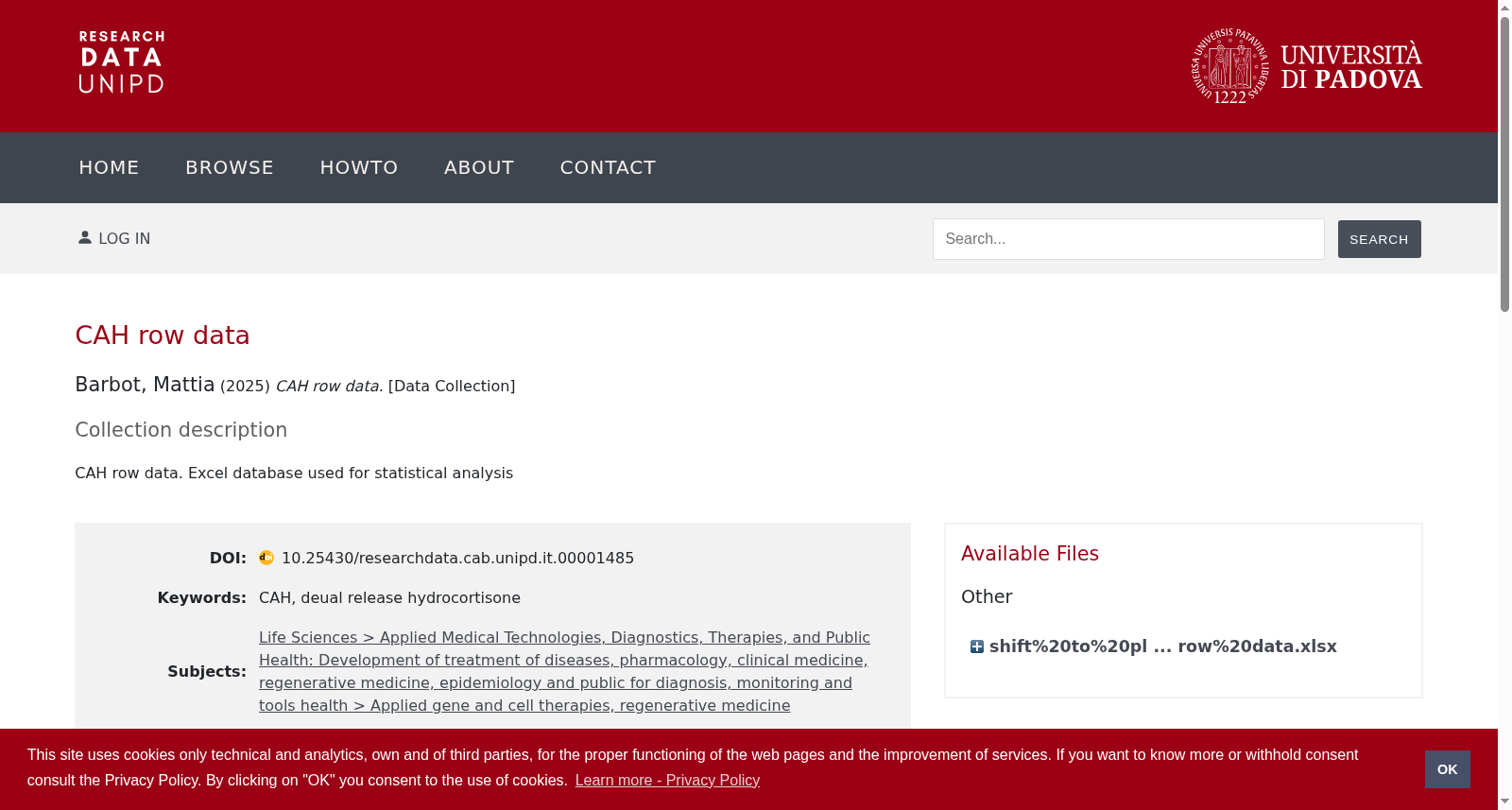
Task: Click the DOI icon next to identifier
Action: coord(266,558)
